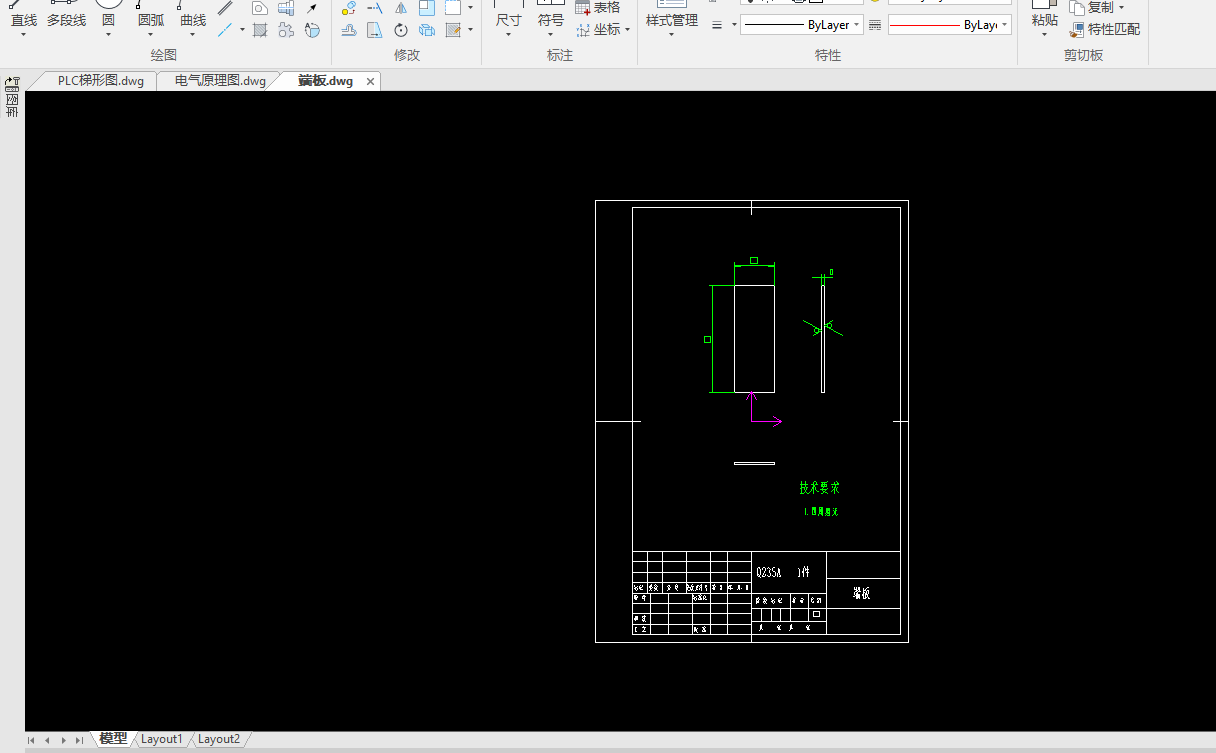Expand the 复制 copy dropdown arrow
Screen dimensions: 1216x753
pyautogui.click(x=1121, y=7)
